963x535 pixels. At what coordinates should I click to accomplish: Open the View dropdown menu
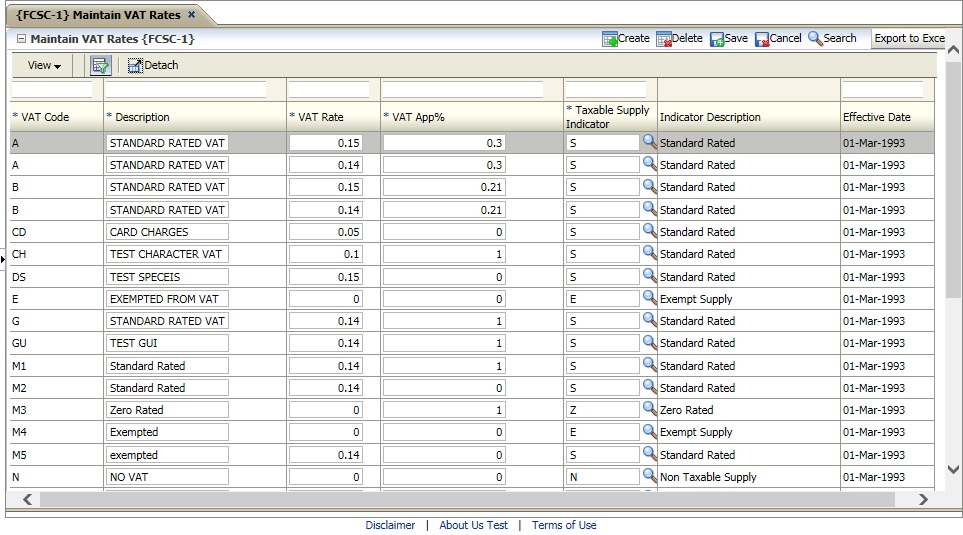[44, 66]
